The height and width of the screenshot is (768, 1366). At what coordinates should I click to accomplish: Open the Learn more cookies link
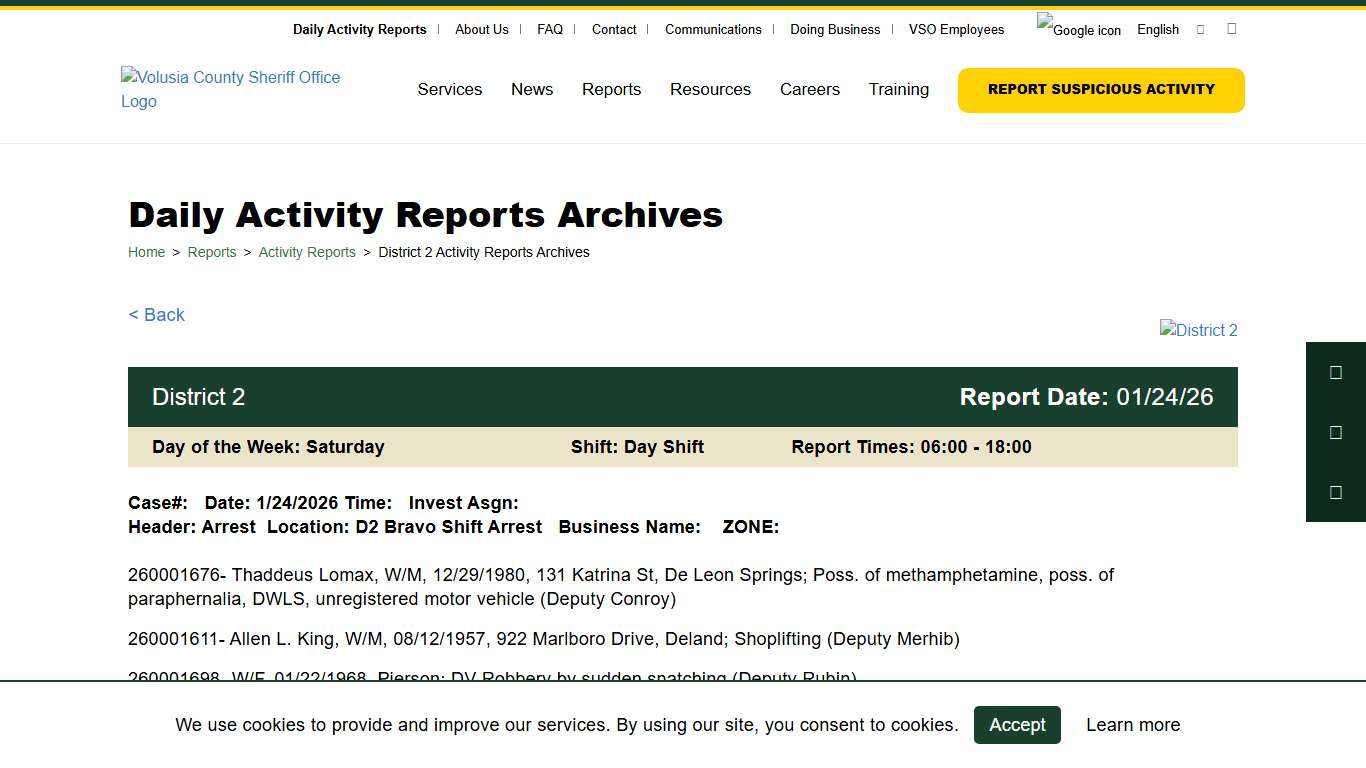click(1133, 724)
